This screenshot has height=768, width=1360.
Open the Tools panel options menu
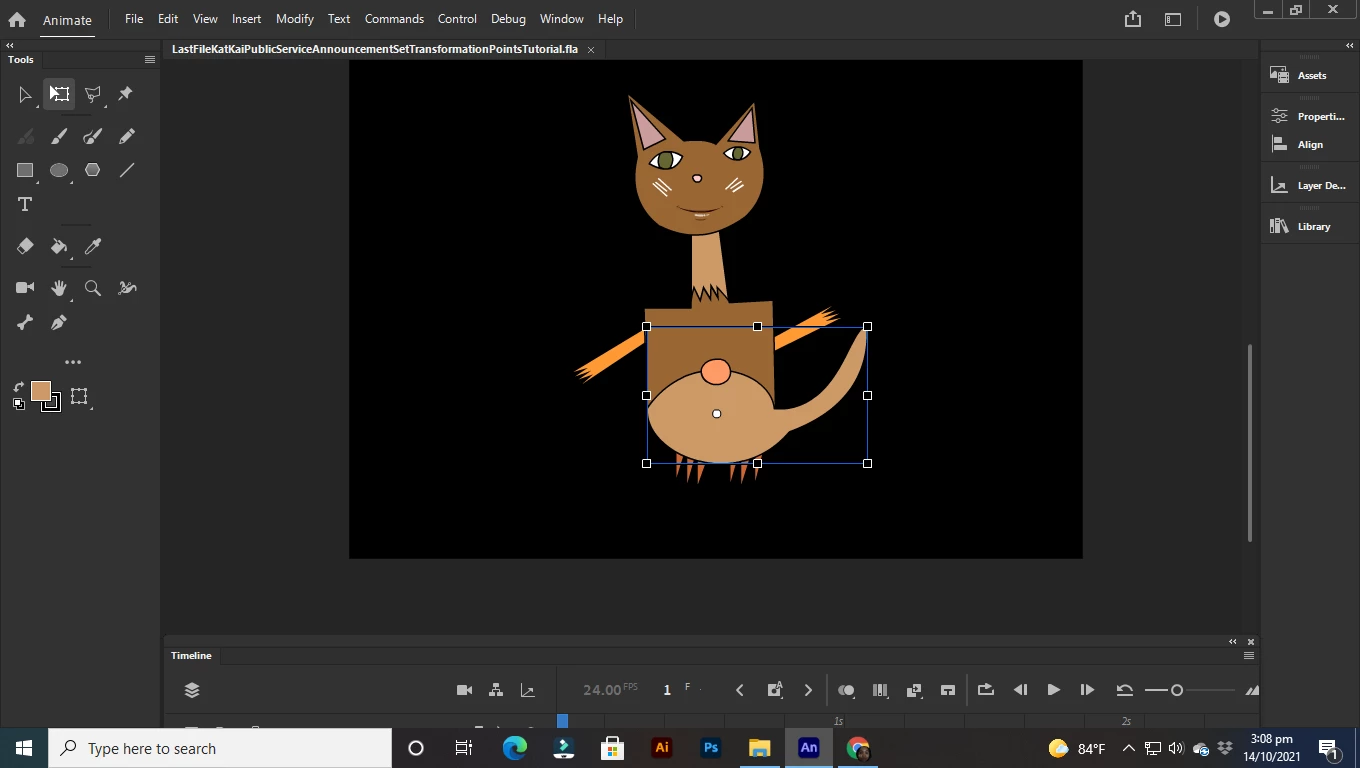click(x=150, y=60)
